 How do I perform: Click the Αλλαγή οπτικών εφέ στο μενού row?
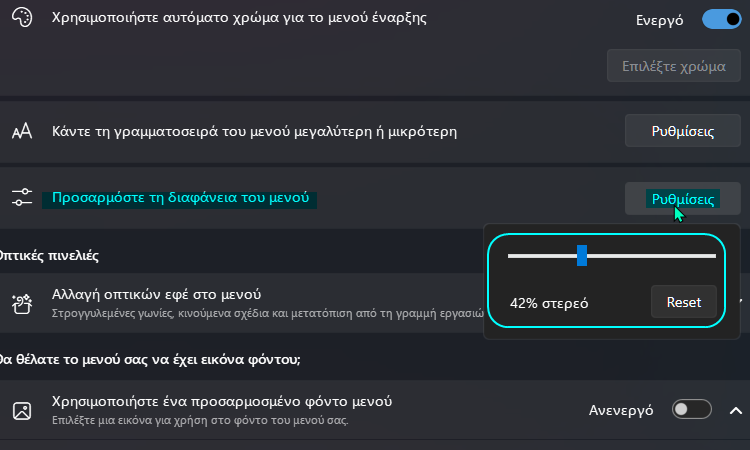coord(242,303)
